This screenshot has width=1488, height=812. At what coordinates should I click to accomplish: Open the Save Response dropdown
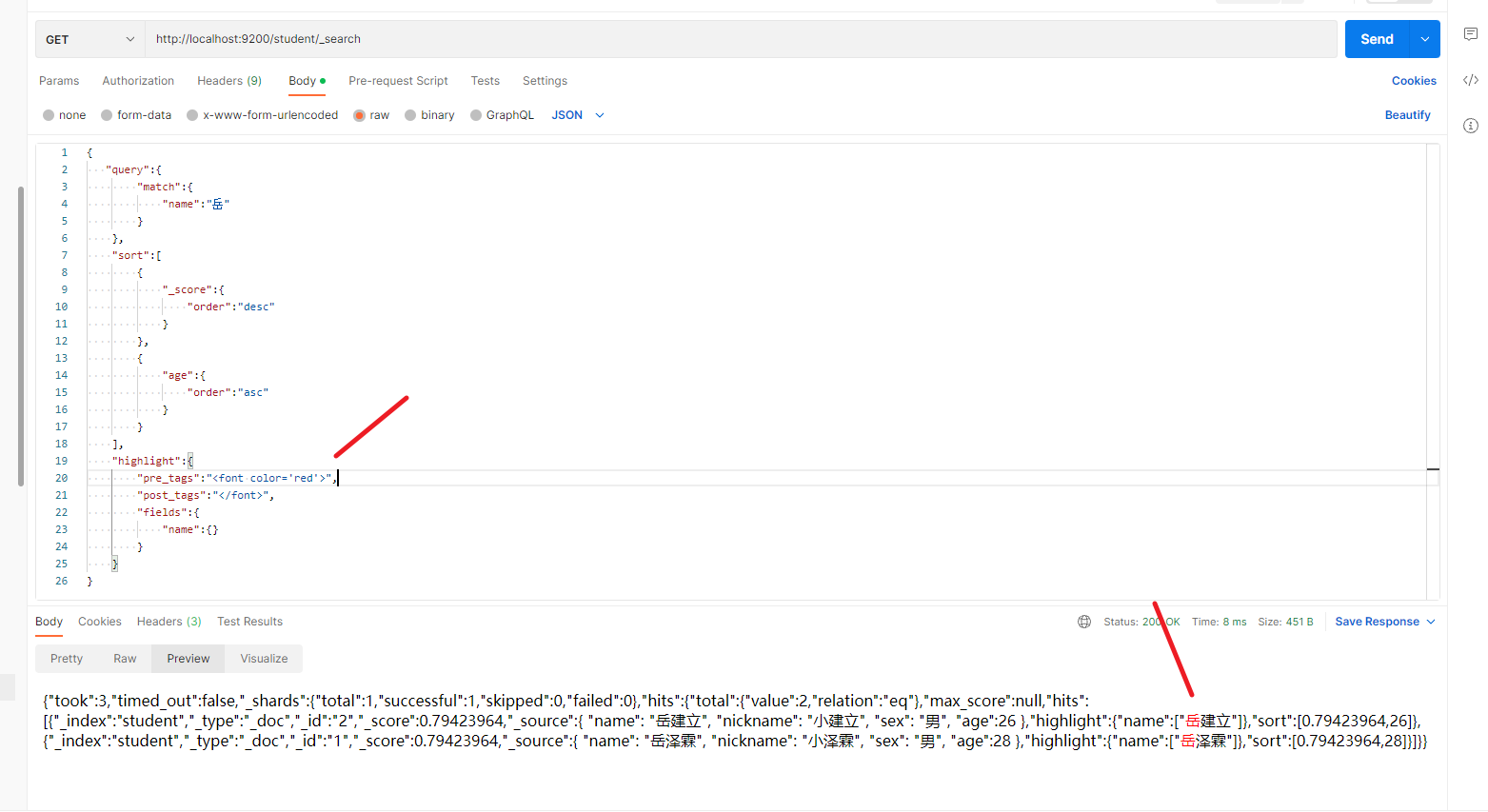(x=1385, y=622)
